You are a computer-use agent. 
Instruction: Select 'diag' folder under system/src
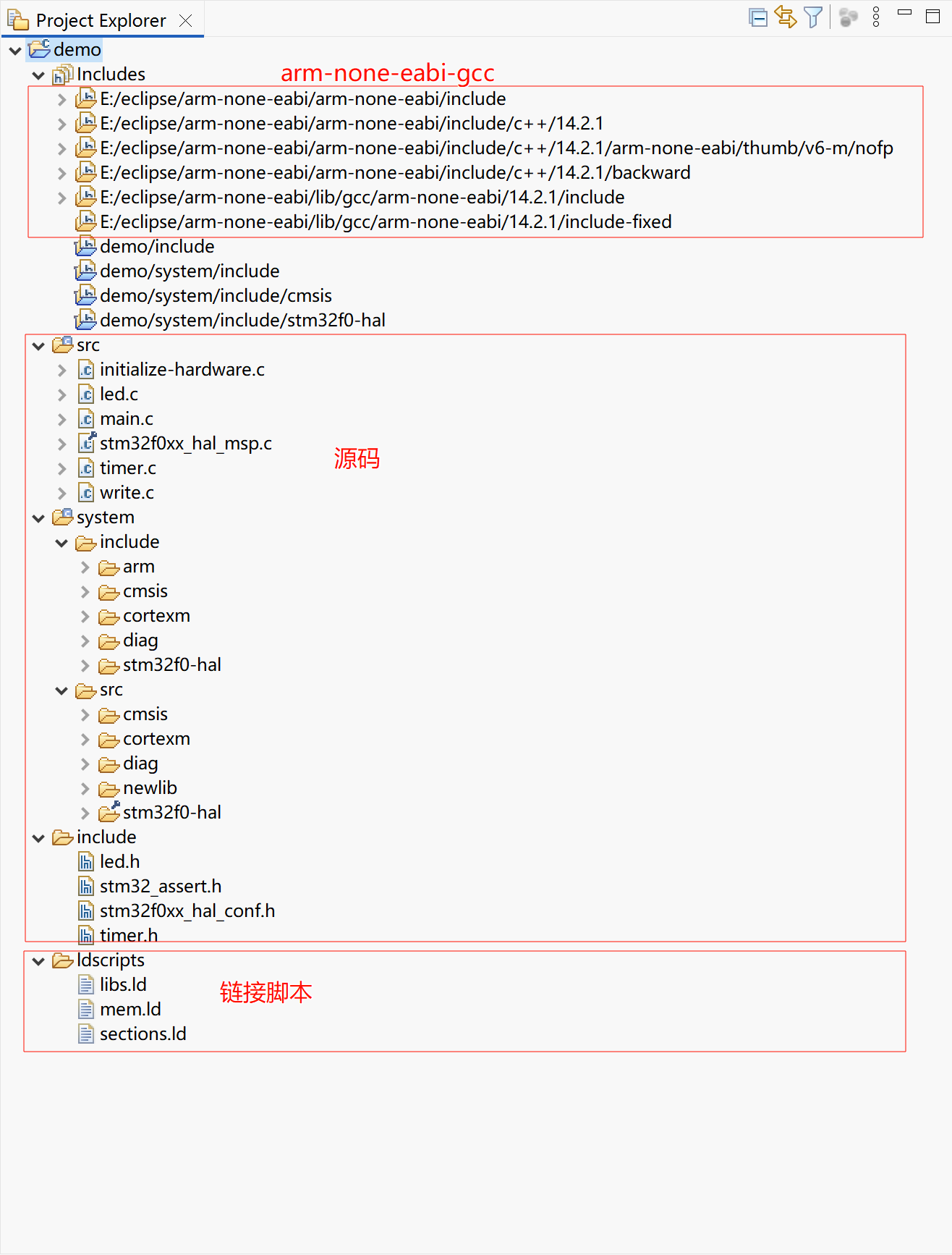(140, 763)
